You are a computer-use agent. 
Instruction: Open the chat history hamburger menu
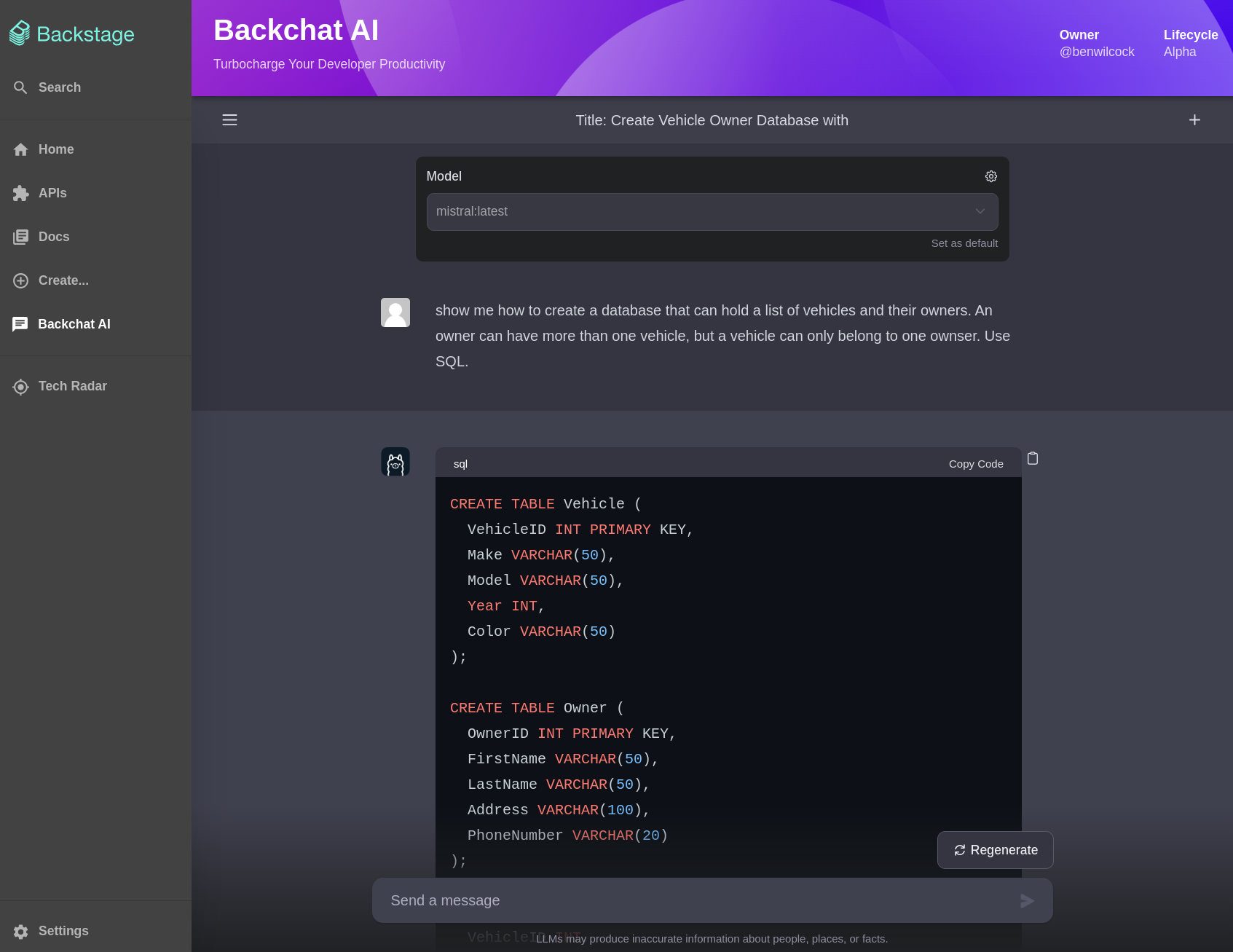coord(229,120)
